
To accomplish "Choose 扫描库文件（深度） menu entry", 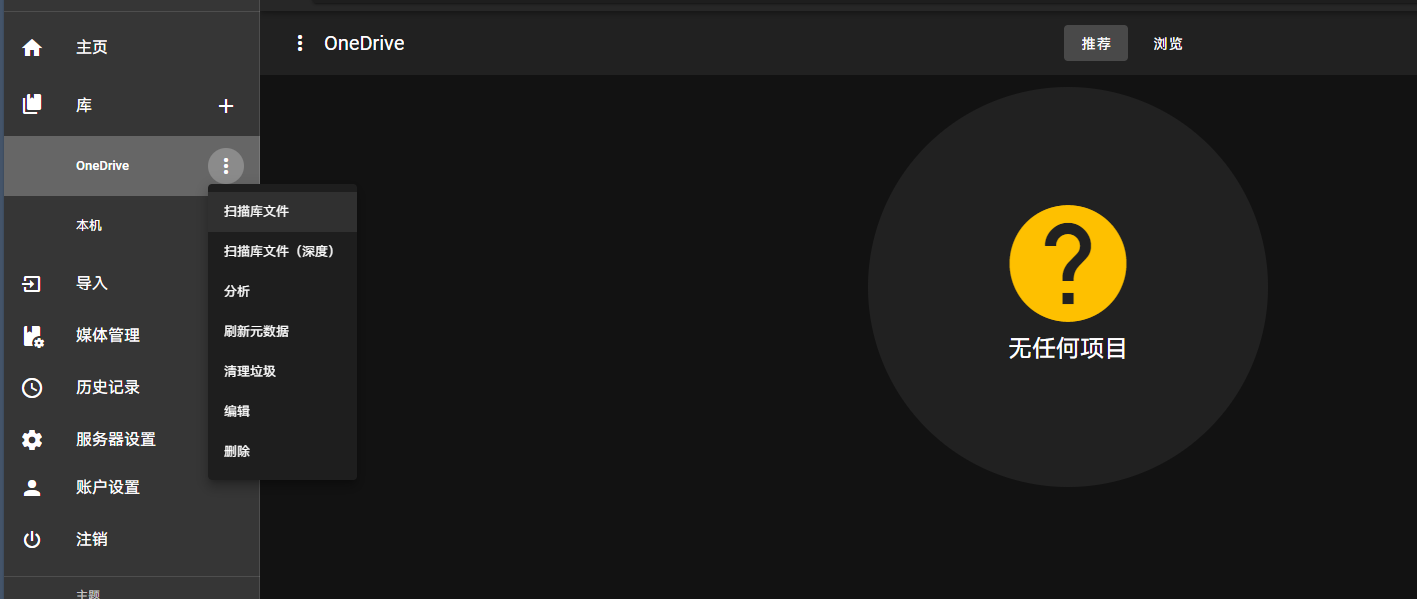I will [282, 252].
